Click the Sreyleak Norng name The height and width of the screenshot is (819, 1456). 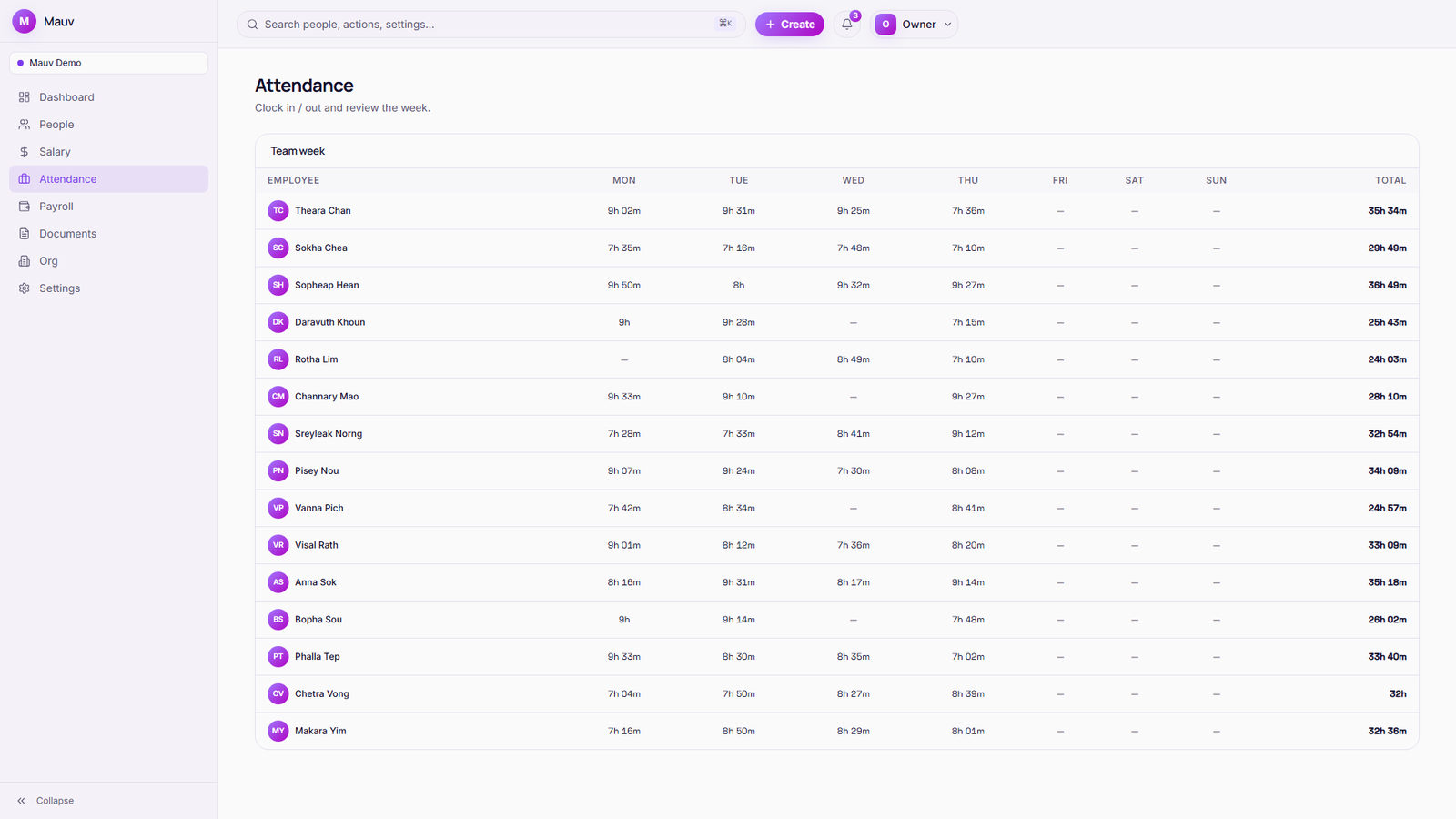point(329,434)
